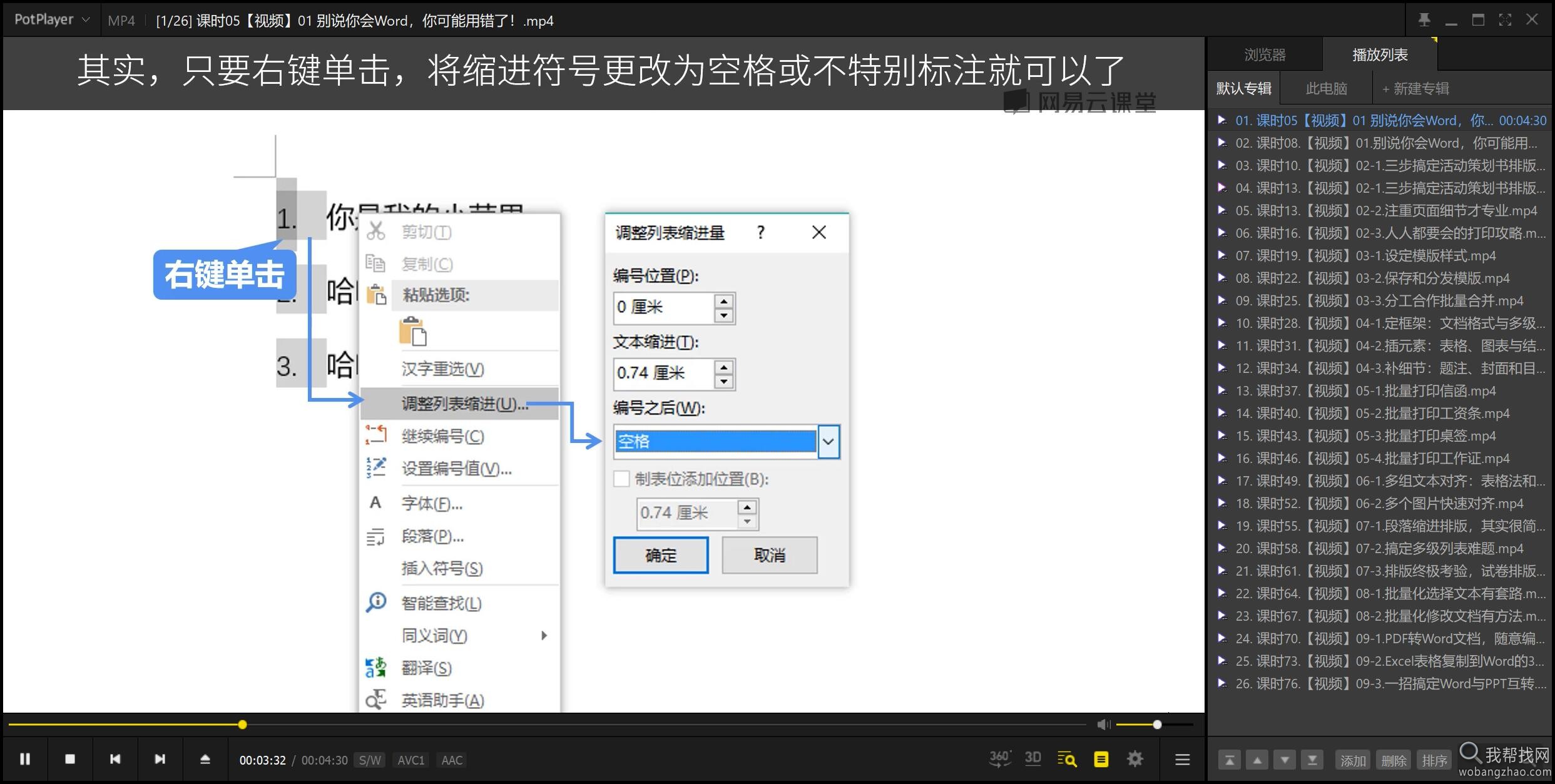Seek on the video progress bar
The width and height of the screenshot is (1555, 784).
pyautogui.click(x=548, y=725)
